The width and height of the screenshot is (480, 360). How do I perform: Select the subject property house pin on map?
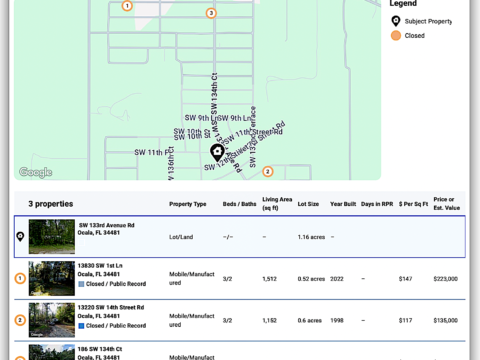tap(217, 153)
